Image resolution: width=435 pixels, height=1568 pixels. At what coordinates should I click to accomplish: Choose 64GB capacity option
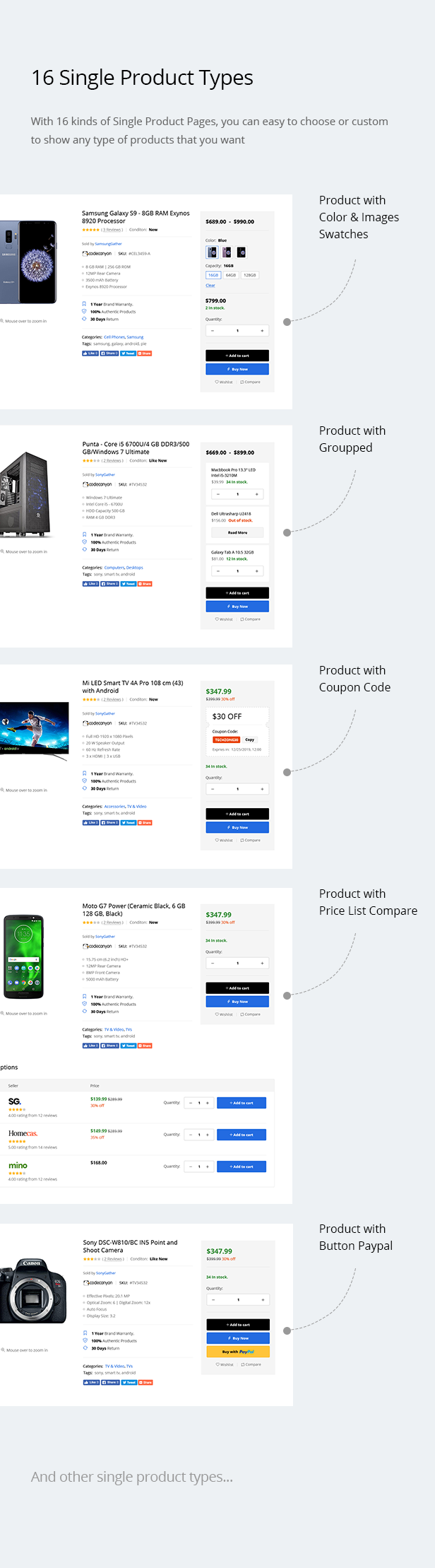click(x=231, y=275)
